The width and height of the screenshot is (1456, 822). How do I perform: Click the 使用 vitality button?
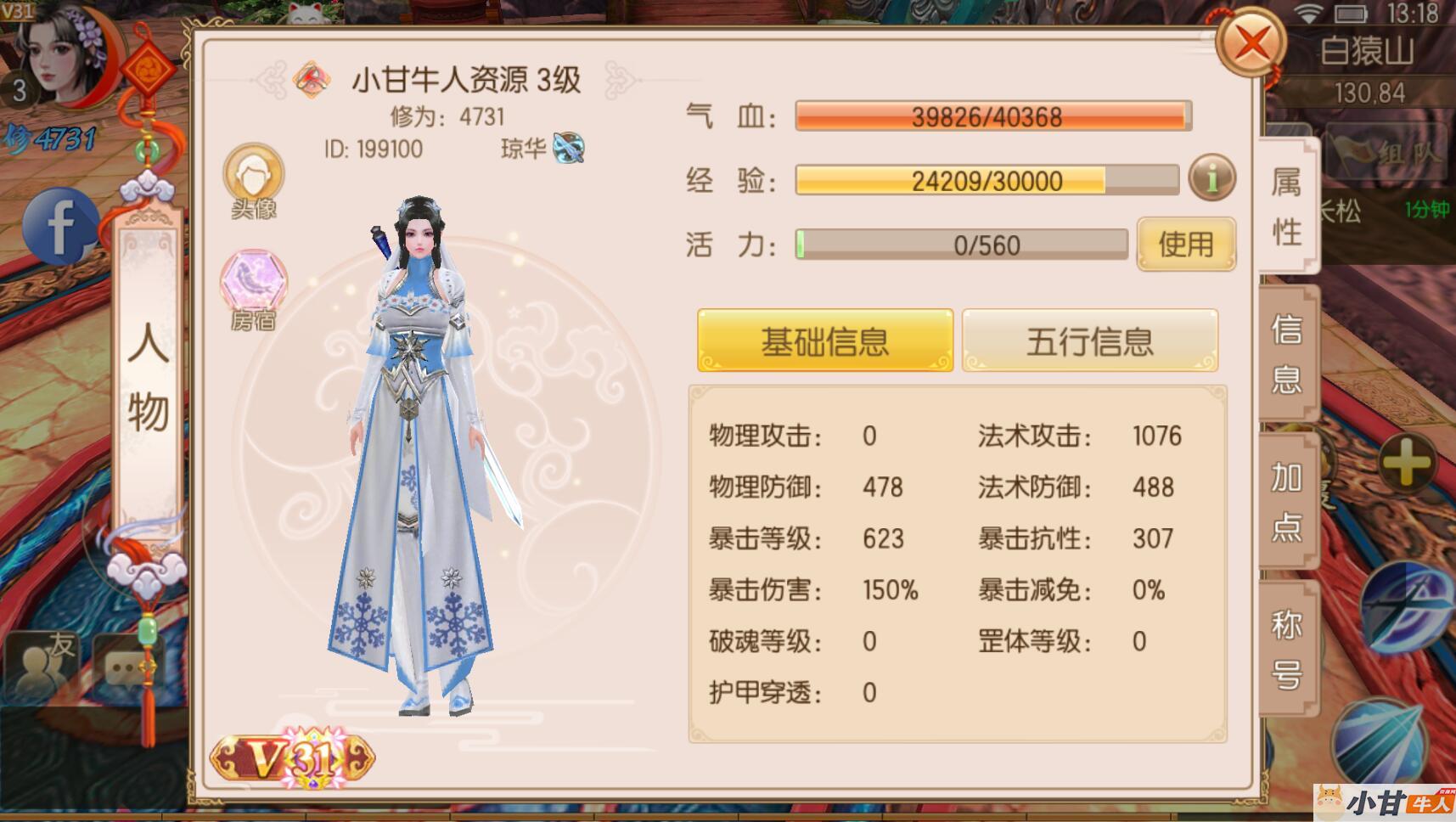[x=1186, y=245]
